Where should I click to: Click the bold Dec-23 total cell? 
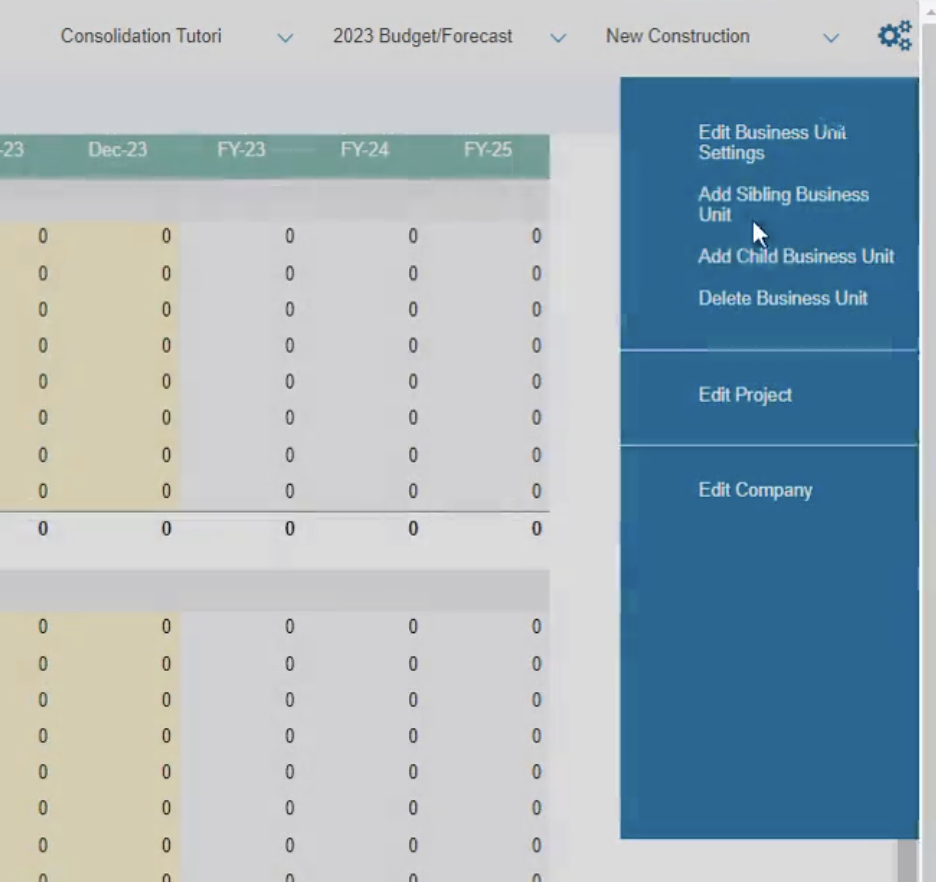(x=165, y=529)
